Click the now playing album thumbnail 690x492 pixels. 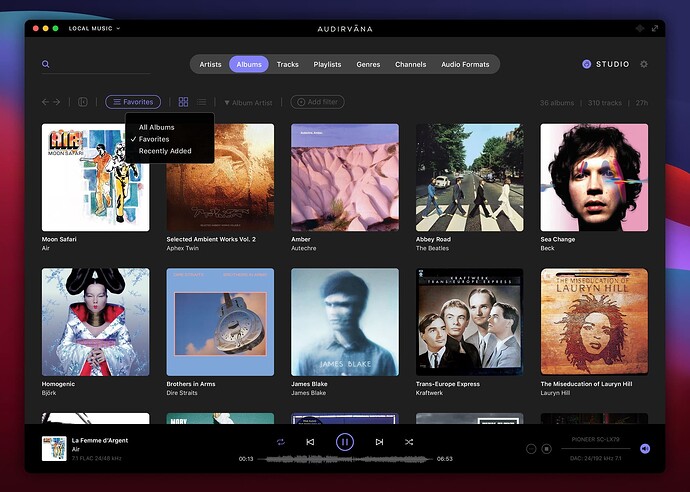tap(54, 448)
